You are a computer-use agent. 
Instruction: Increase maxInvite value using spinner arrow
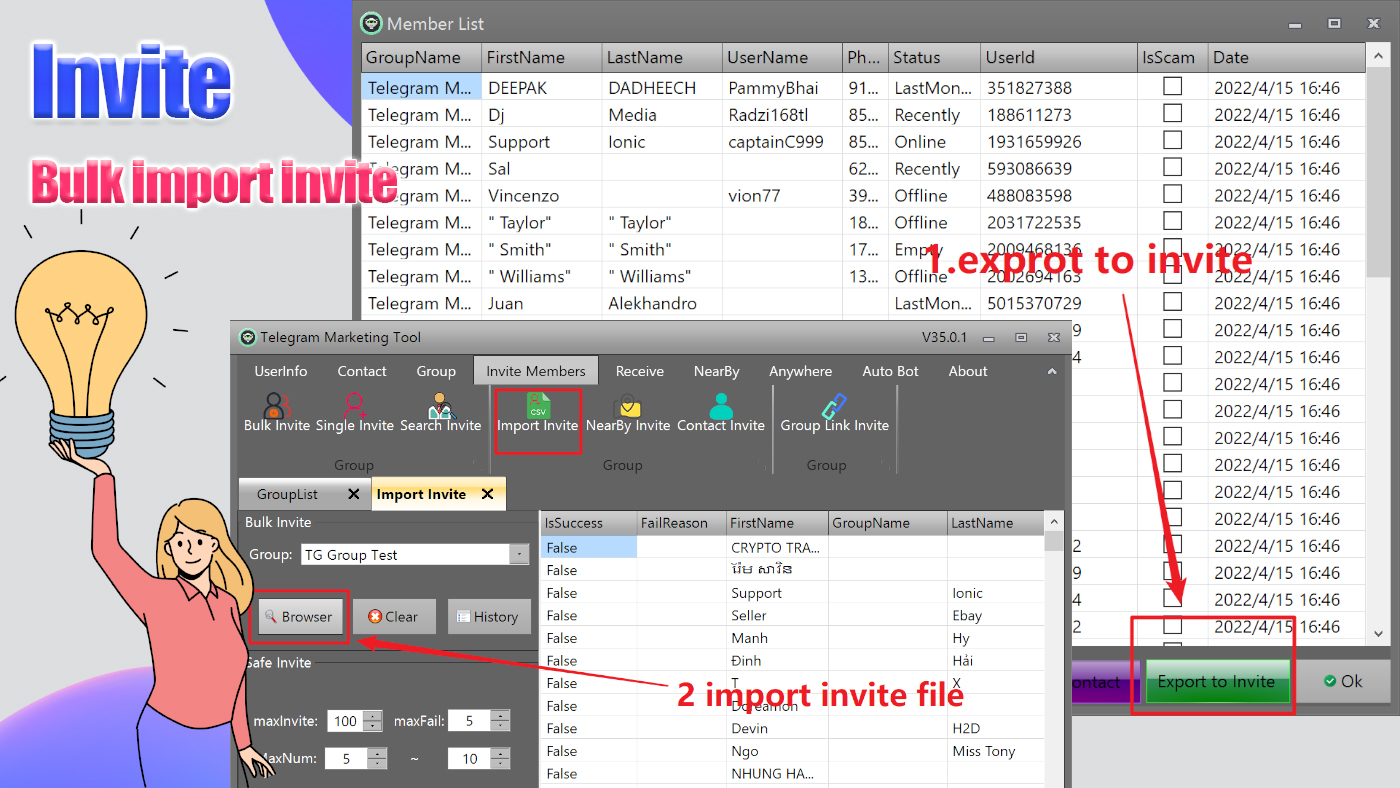373,715
